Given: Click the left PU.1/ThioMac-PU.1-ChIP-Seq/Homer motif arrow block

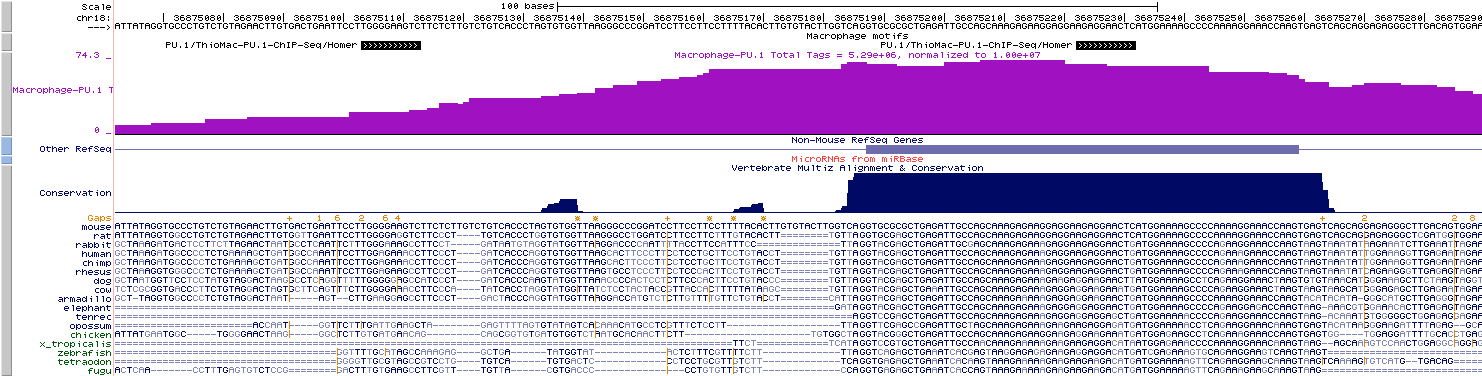Looking at the screenshot, I should [392, 45].
